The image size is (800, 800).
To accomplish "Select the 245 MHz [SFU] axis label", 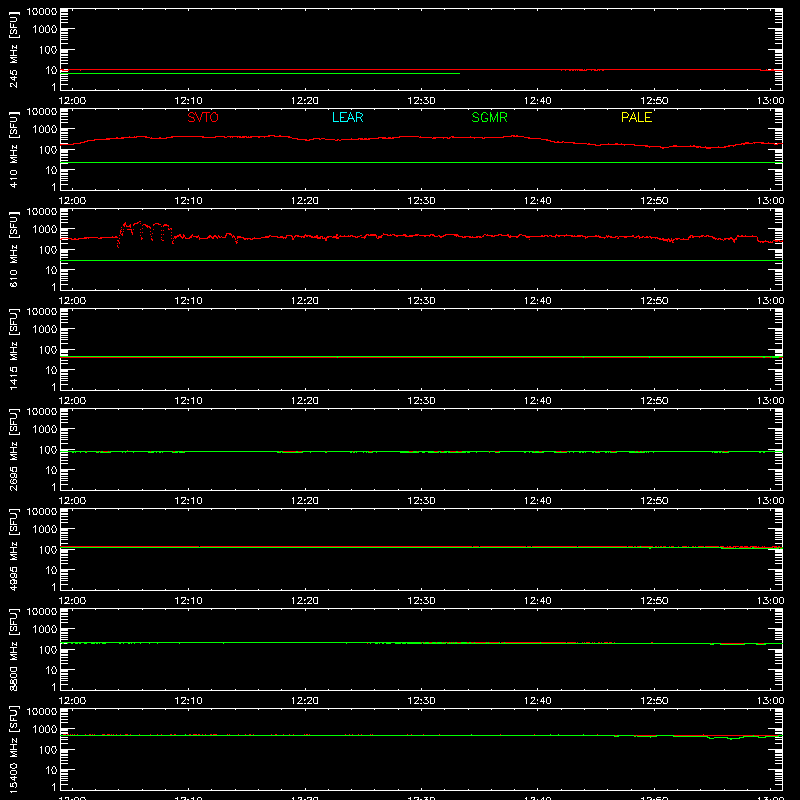I will 13,49.
